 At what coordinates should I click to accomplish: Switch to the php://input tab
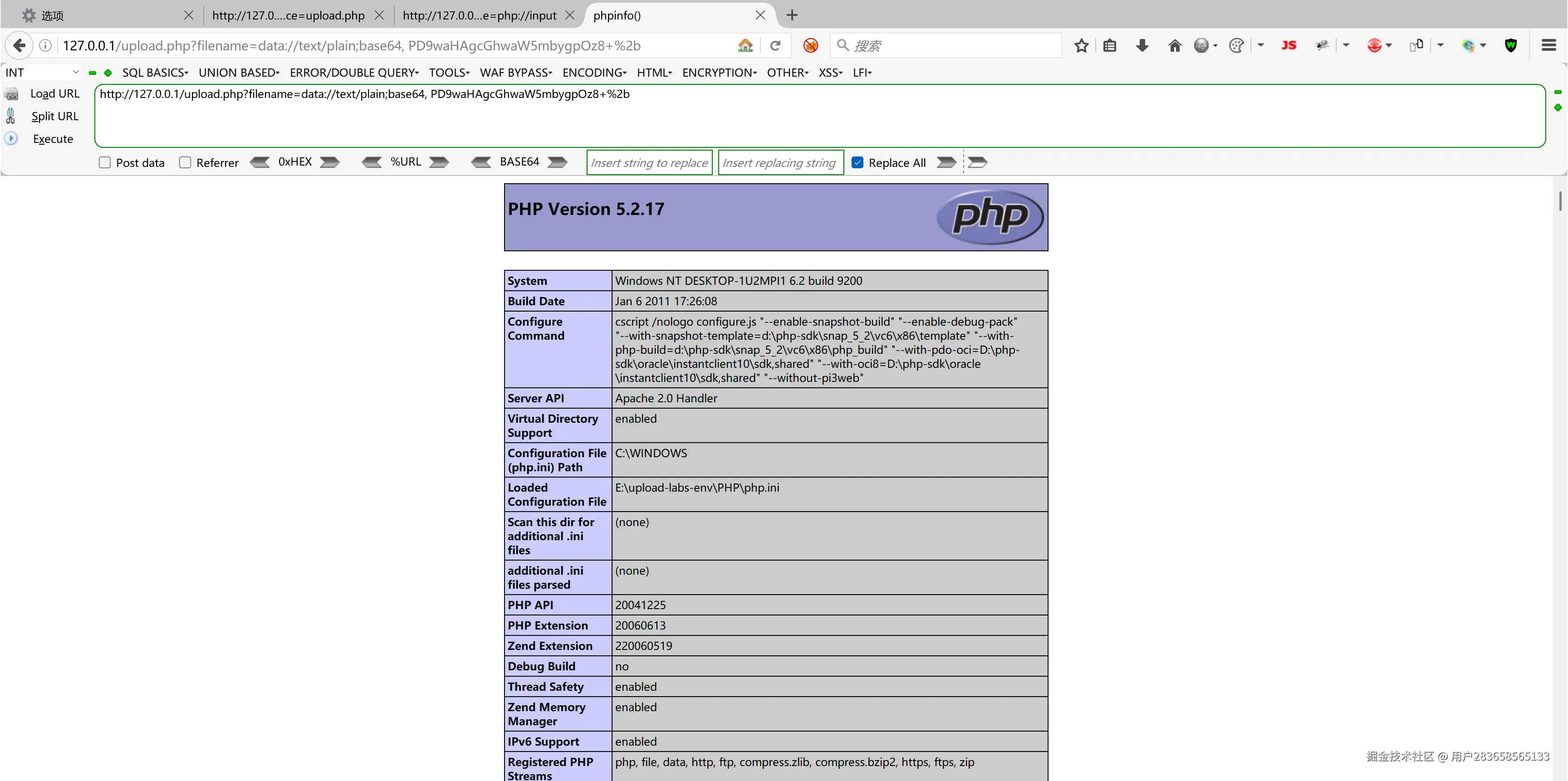pos(479,15)
